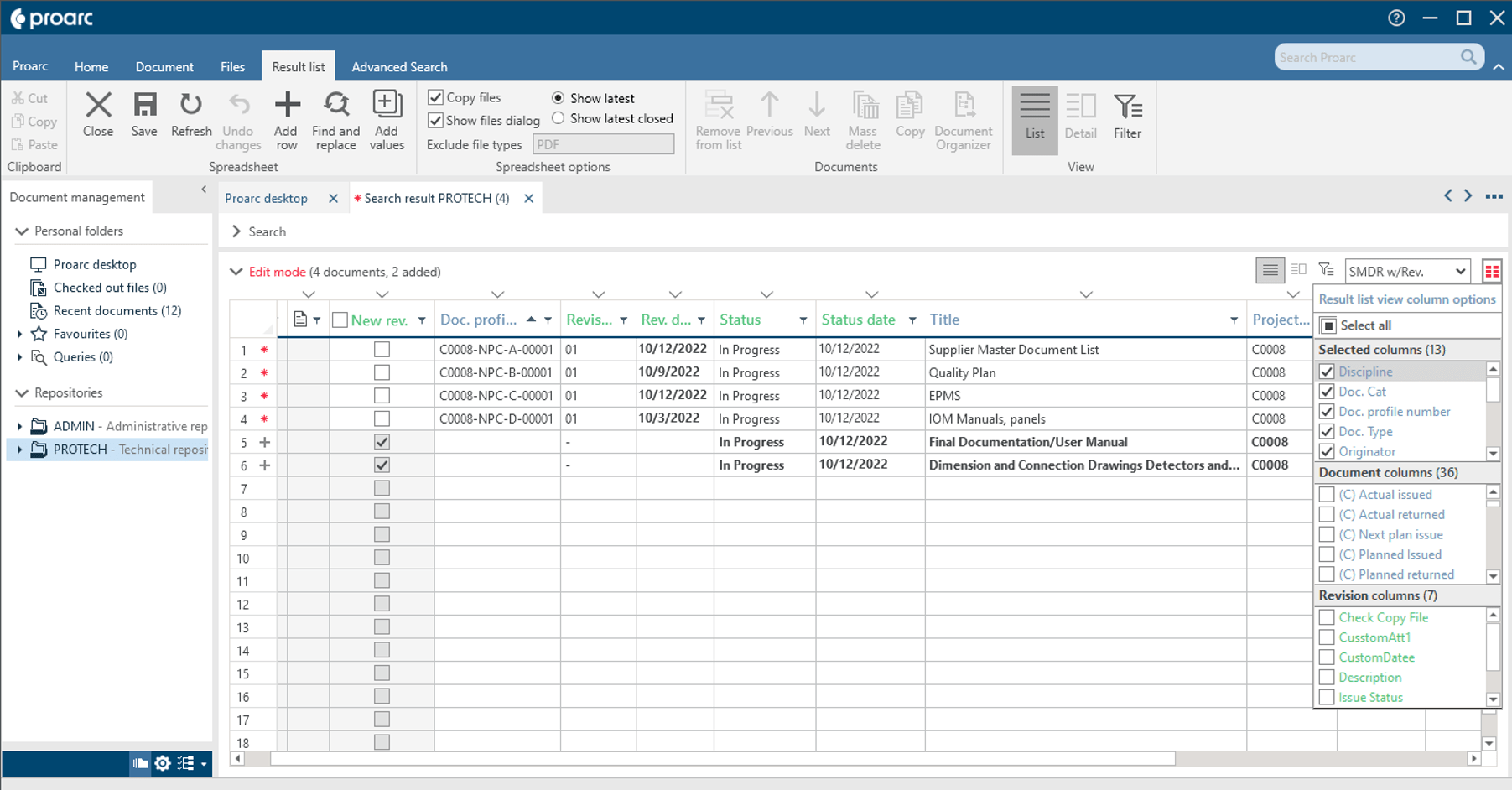Click the Add values icon
The width and height of the screenshot is (1512, 790).
pos(387,104)
